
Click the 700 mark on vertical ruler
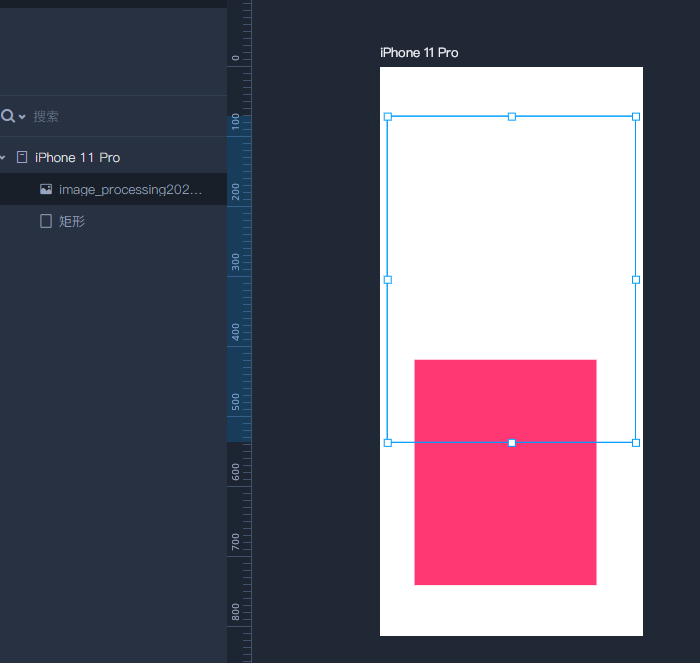pyautogui.click(x=235, y=542)
